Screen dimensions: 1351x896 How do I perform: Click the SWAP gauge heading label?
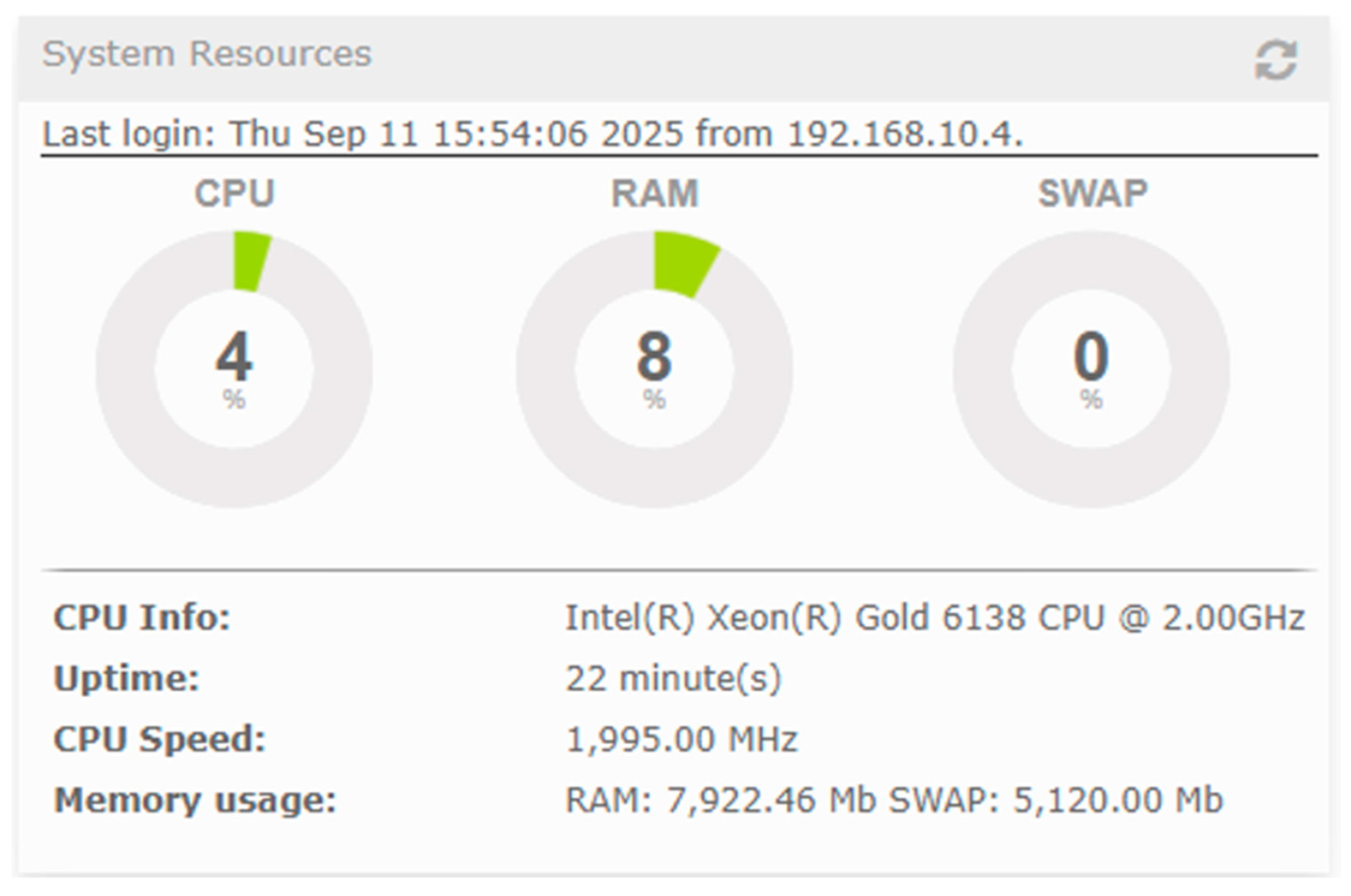tap(1092, 193)
